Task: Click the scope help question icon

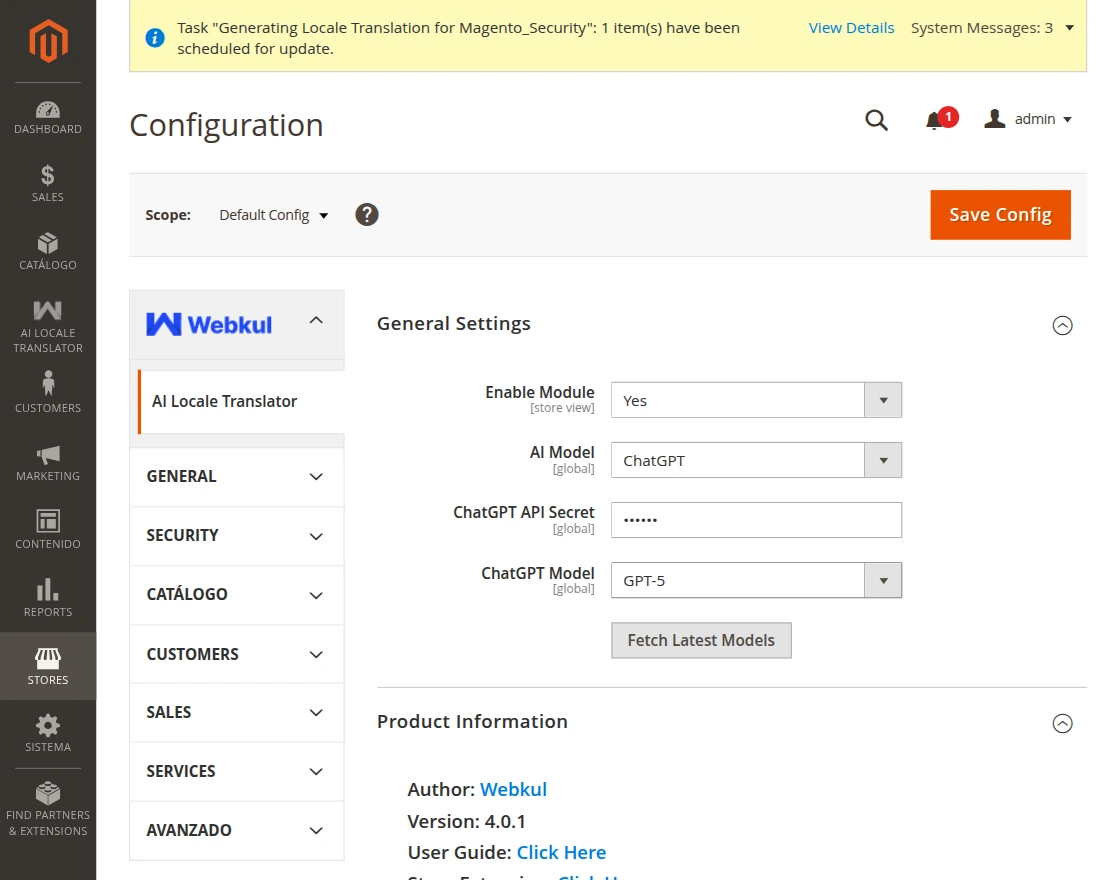Action: [367, 215]
